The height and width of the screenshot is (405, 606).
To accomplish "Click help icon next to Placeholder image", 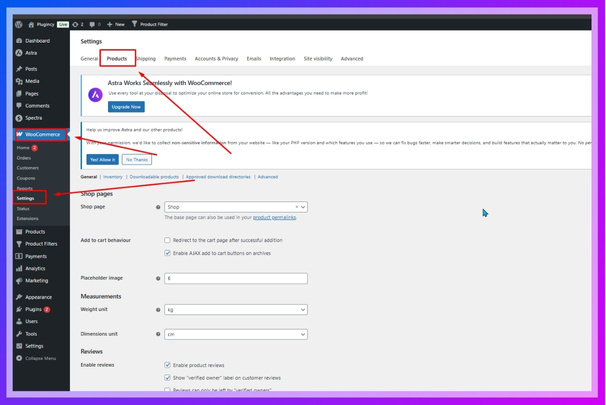I will click(x=158, y=278).
